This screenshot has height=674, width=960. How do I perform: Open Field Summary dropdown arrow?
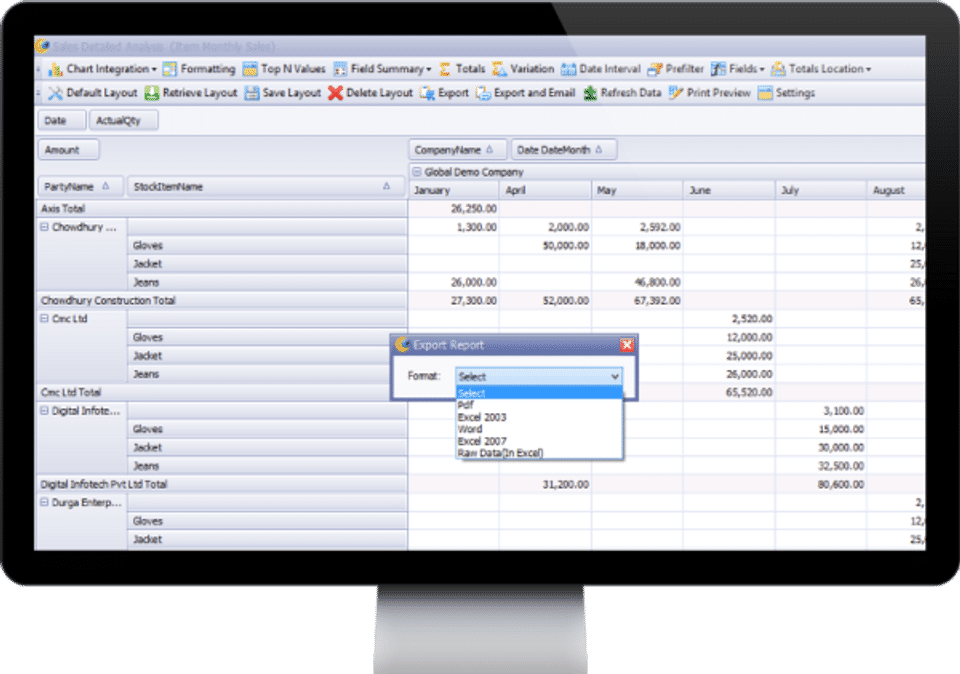(x=429, y=70)
